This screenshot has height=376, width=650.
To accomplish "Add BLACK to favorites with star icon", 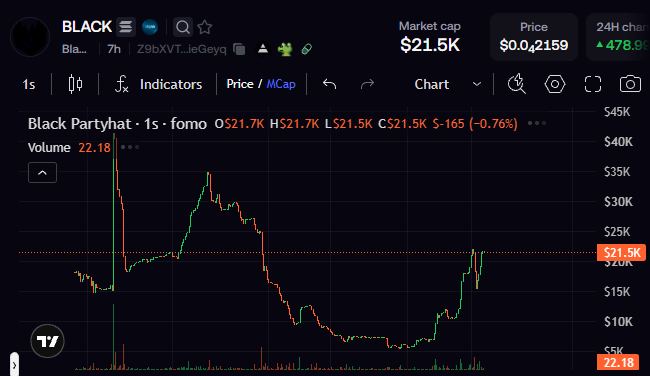I will point(205,27).
